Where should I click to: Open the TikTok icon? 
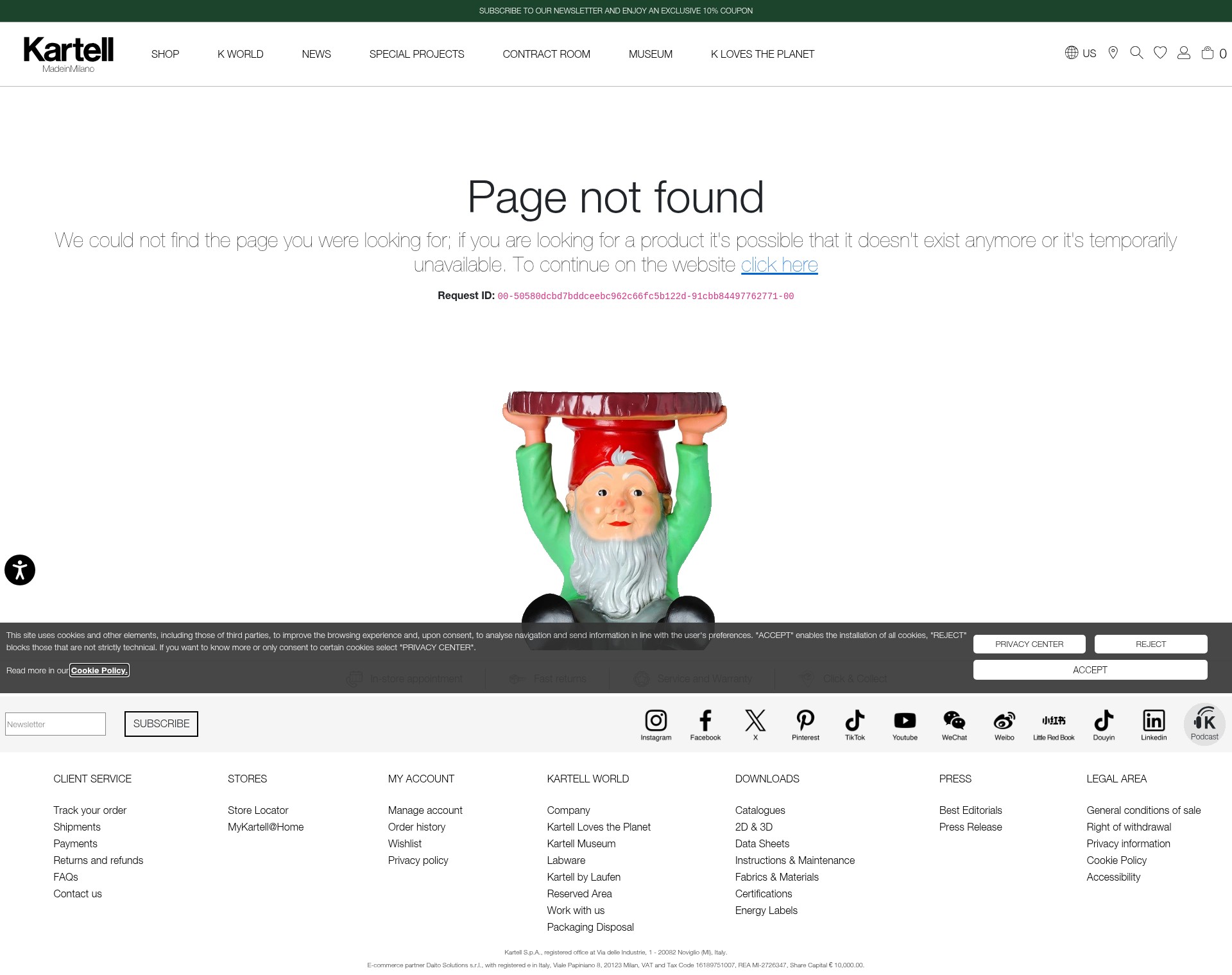pyautogui.click(x=855, y=725)
